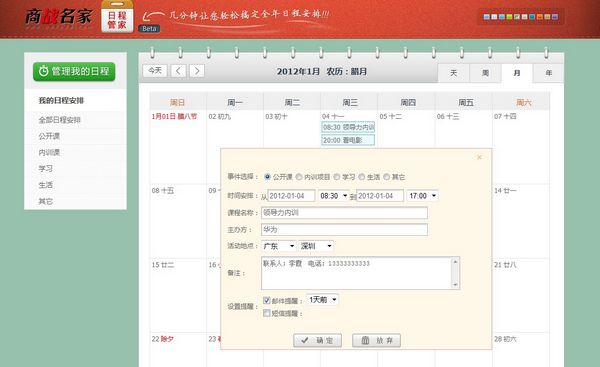Screen dimensions: 600x367
Task: Select the 公开课 event type radio button
Action: [x=267, y=177]
